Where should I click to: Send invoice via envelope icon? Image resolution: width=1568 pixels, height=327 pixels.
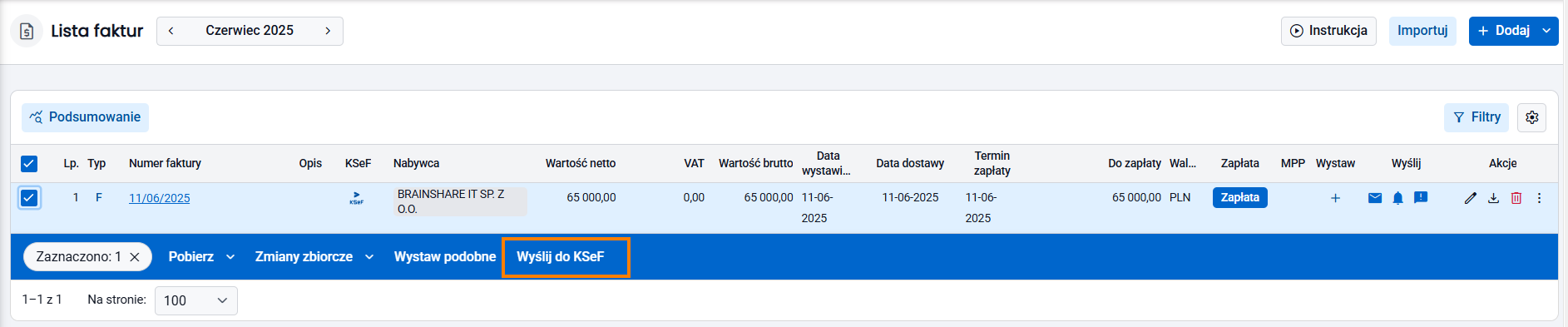(x=1375, y=198)
